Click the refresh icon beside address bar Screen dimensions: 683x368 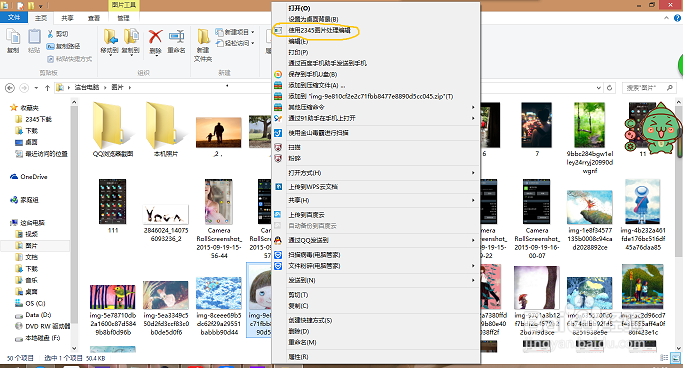pyautogui.click(x=609, y=88)
